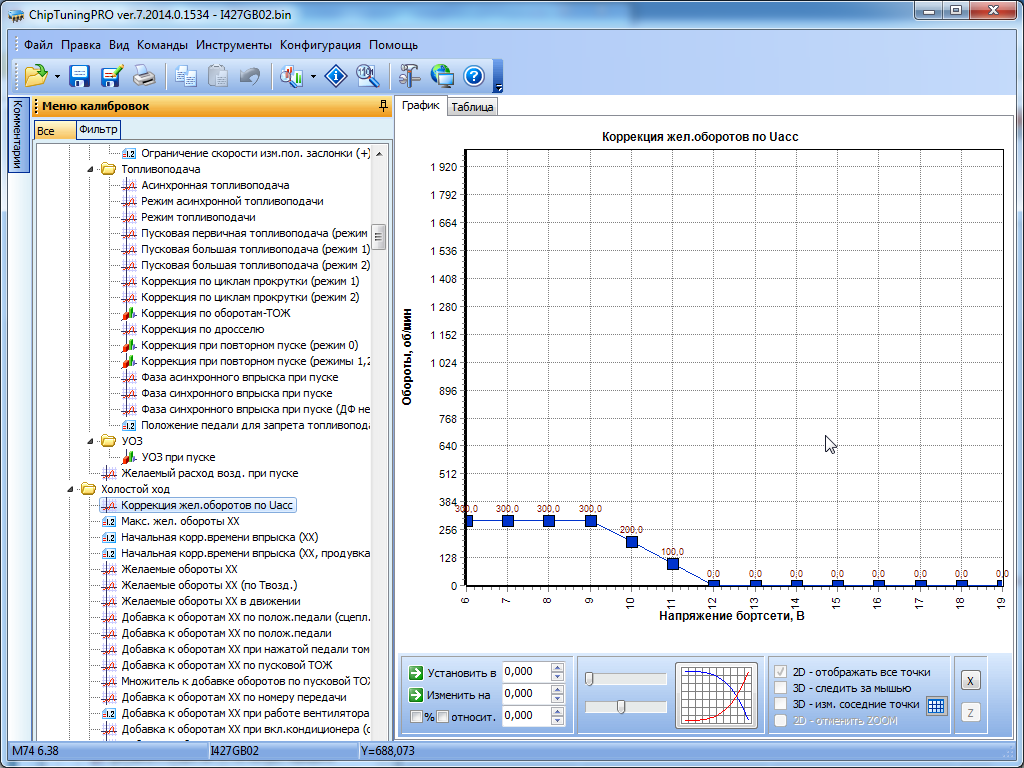This screenshot has height=768, width=1024.
Task: Click the blue diamond info icon
Action: 337,76
